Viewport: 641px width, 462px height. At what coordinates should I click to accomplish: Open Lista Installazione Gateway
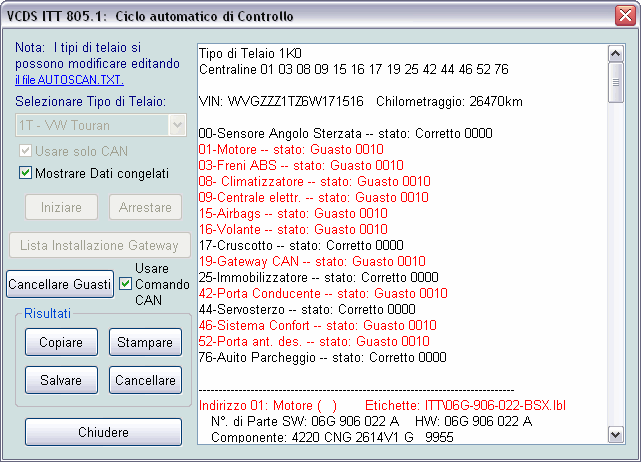pyautogui.click(x=100, y=245)
